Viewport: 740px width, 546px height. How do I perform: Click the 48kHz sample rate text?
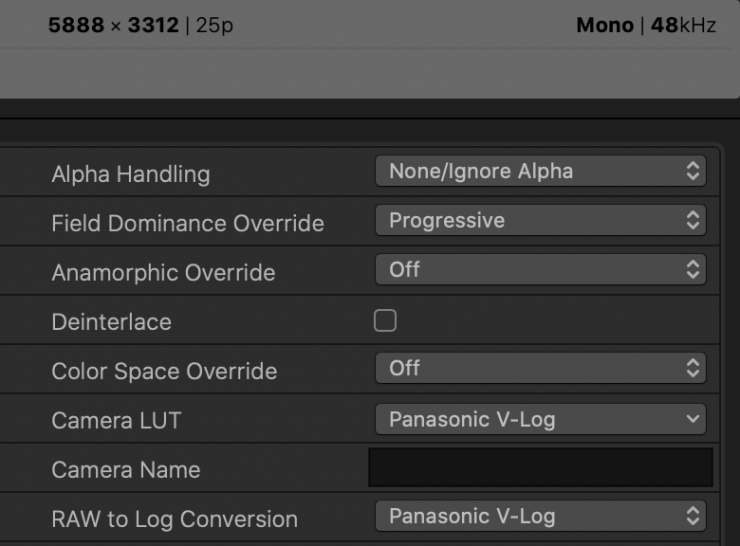click(684, 25)
